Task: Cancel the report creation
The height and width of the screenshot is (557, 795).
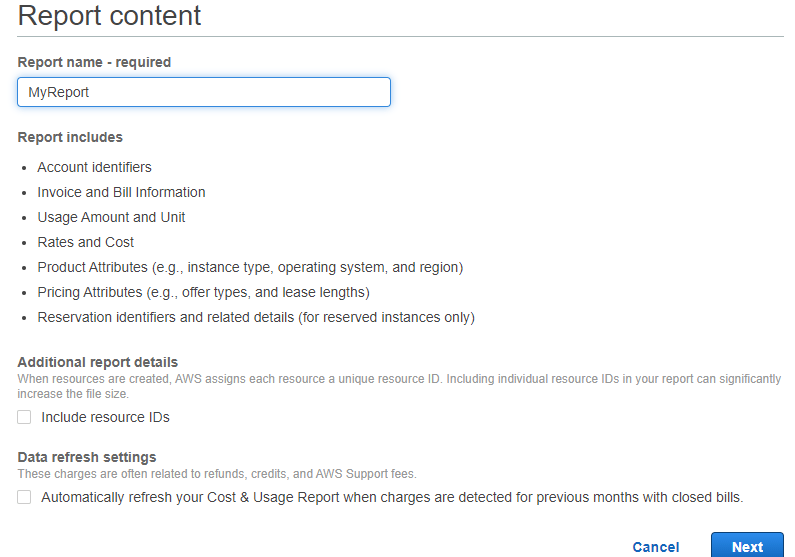Action: click(x=656, y=547)
